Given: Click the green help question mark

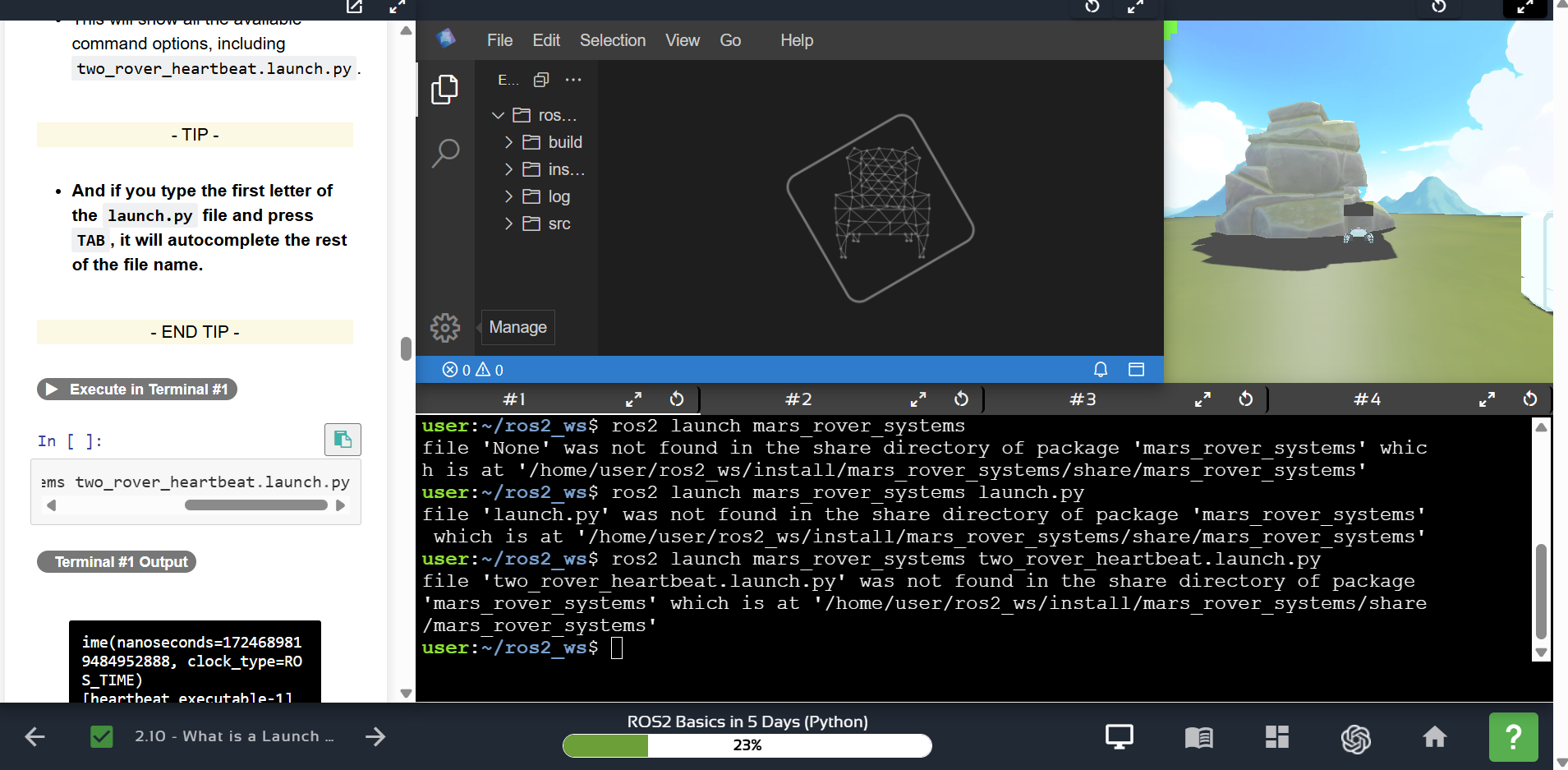Looking at the screenshot, I should (x=1513, y=737).
